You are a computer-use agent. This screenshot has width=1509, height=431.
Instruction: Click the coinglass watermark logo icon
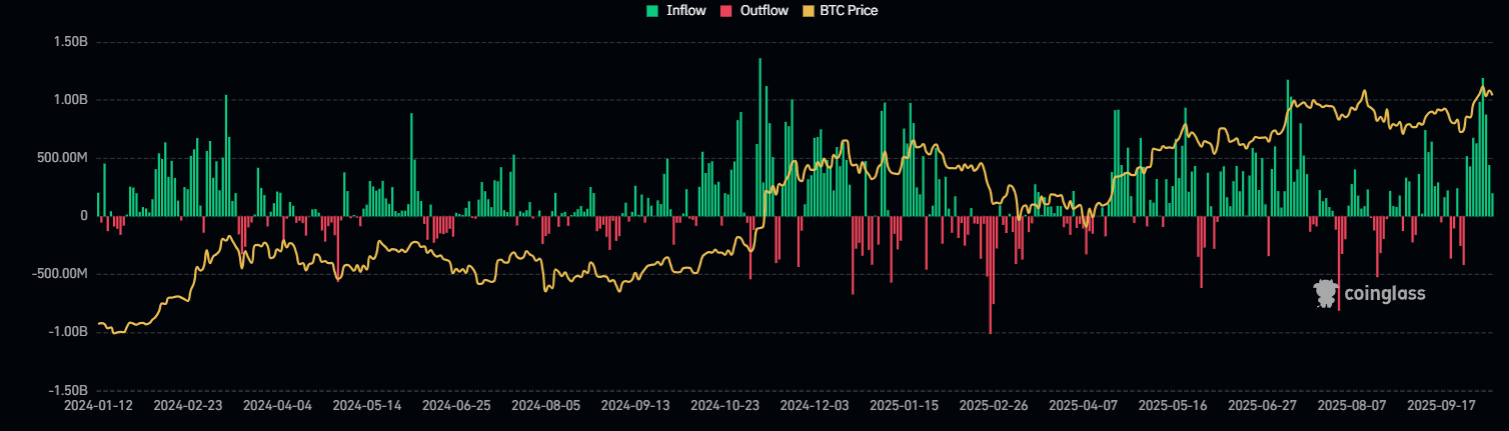[1326, 293]
